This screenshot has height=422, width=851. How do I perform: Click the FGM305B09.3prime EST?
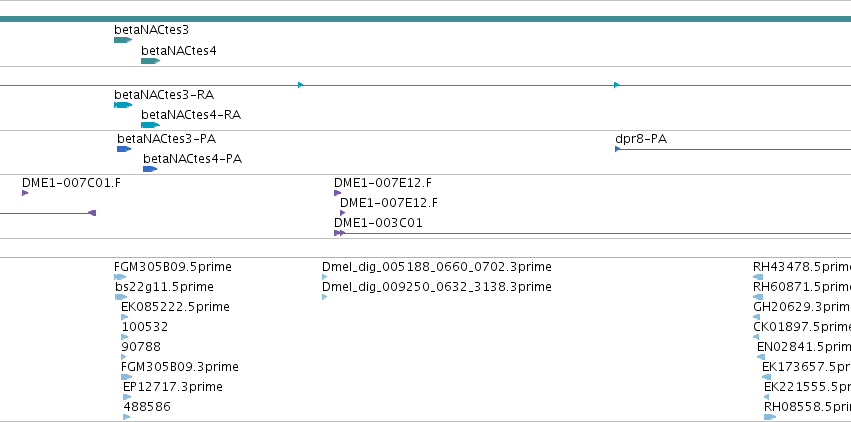click(x=180, y=367)
